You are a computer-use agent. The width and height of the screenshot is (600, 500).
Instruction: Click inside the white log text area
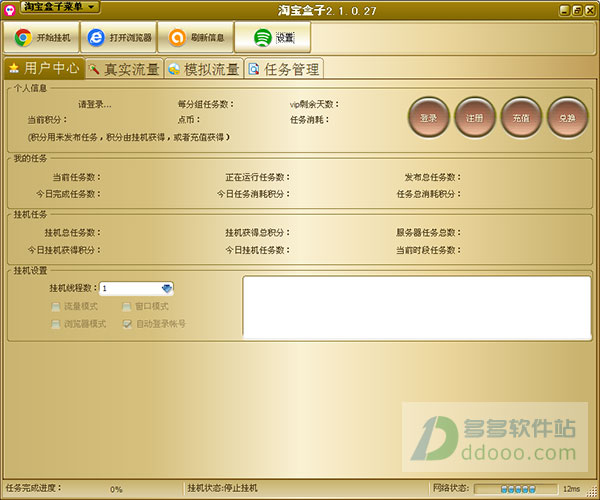pyautogui.click(x=417, y=308)
